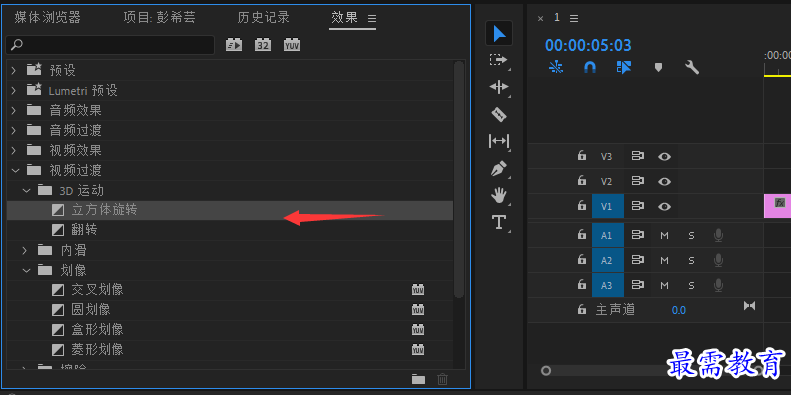Viewport: 791px width, 395px height.
Task: Select the Selection arrow tool
Action: click(x=499, y=33)
